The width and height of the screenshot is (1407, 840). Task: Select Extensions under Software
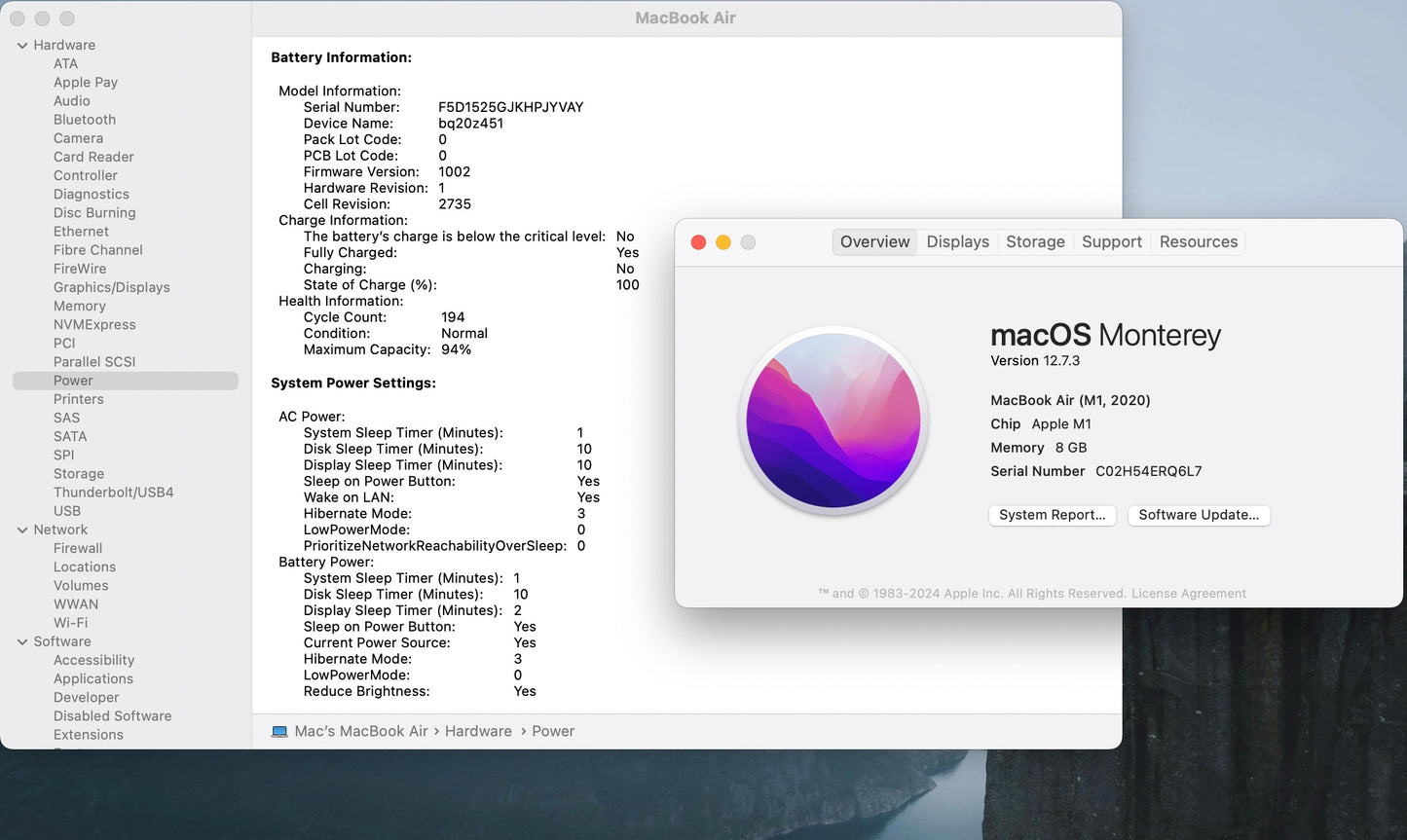89,735
